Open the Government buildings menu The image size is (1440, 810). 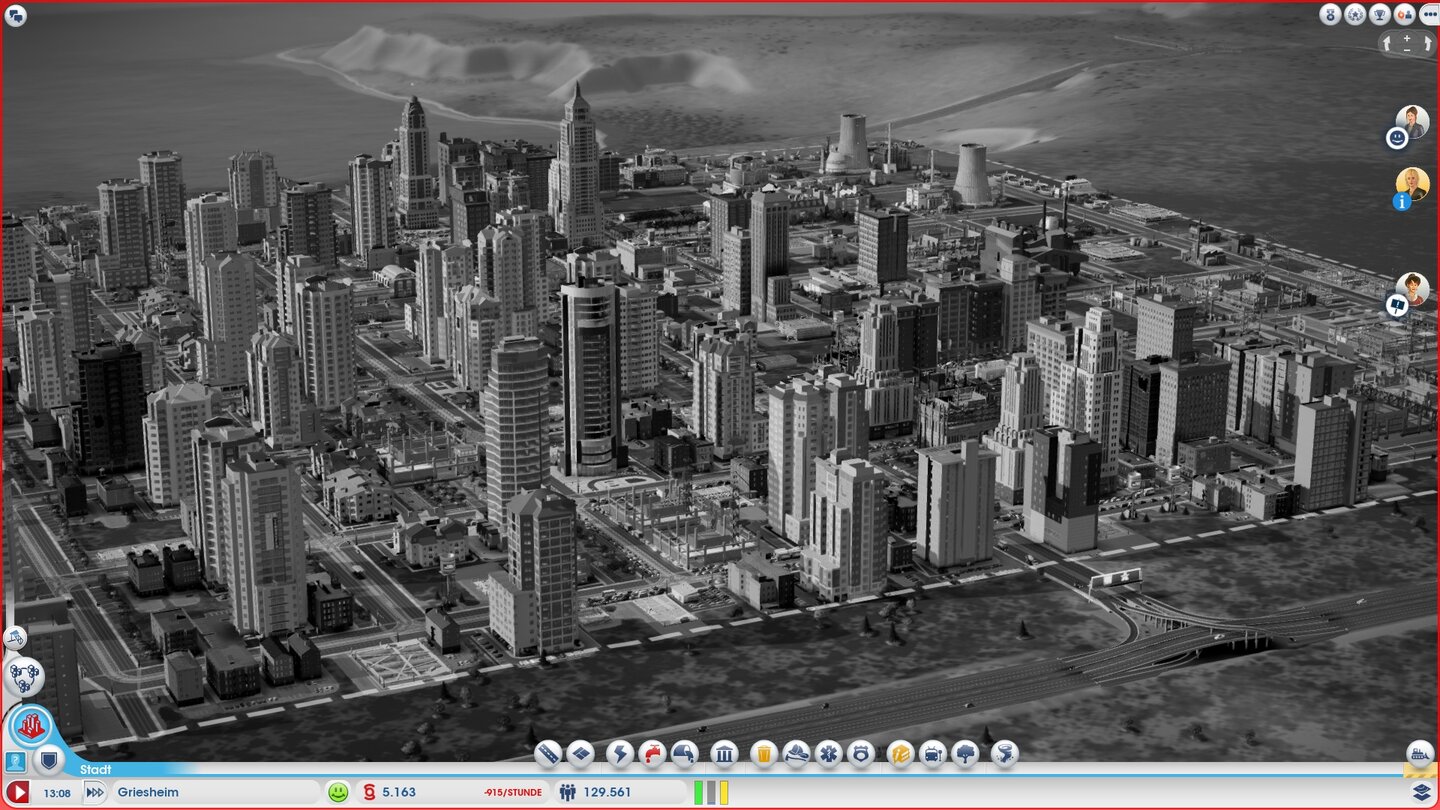click(x=724, y=753)
